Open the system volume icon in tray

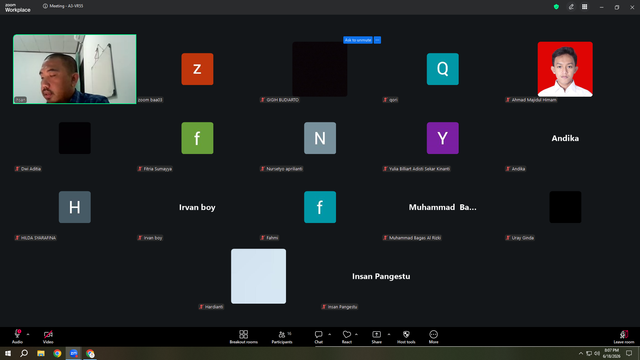[597, 353]
